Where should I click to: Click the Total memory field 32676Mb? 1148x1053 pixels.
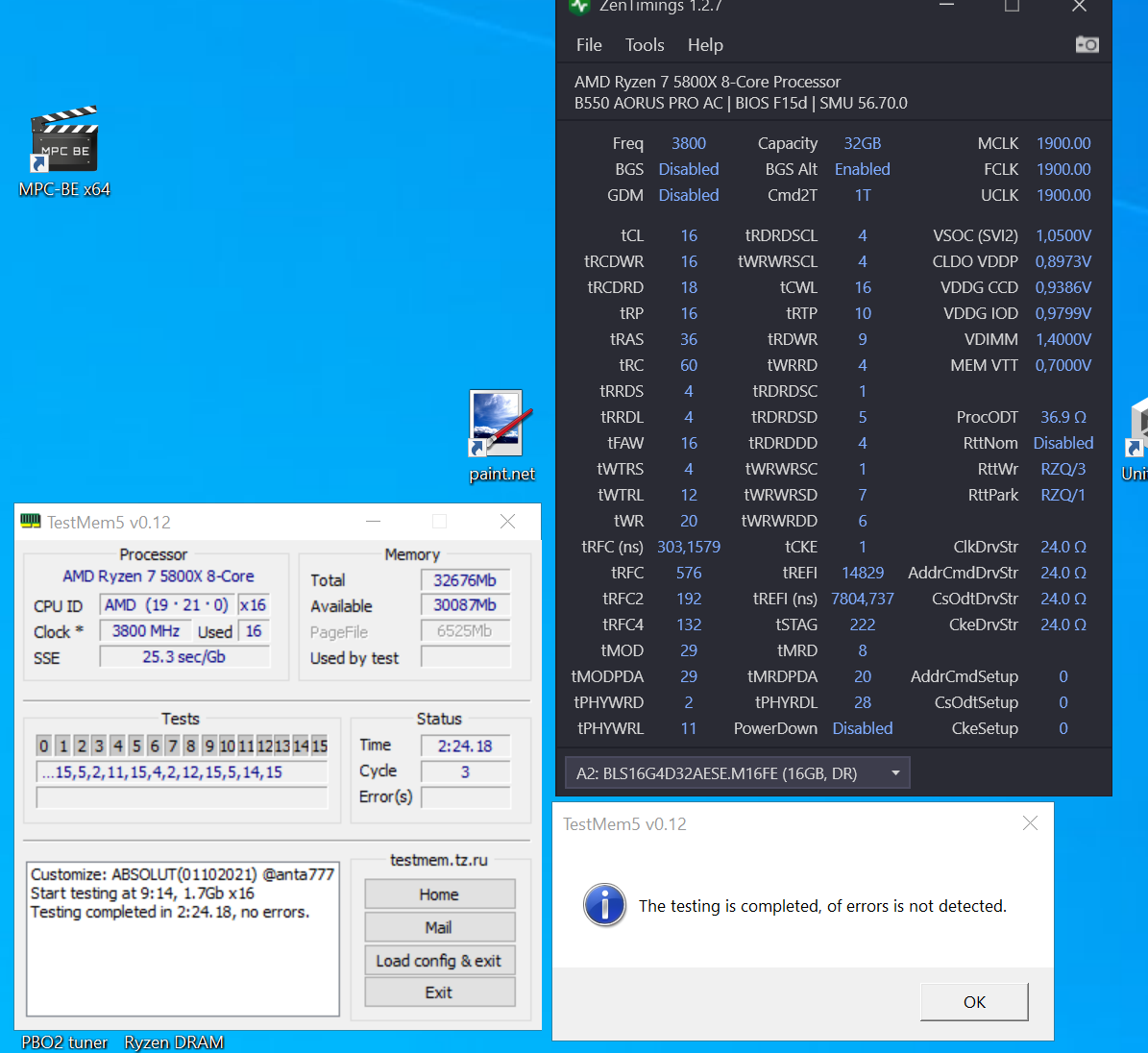pos(465,580)
